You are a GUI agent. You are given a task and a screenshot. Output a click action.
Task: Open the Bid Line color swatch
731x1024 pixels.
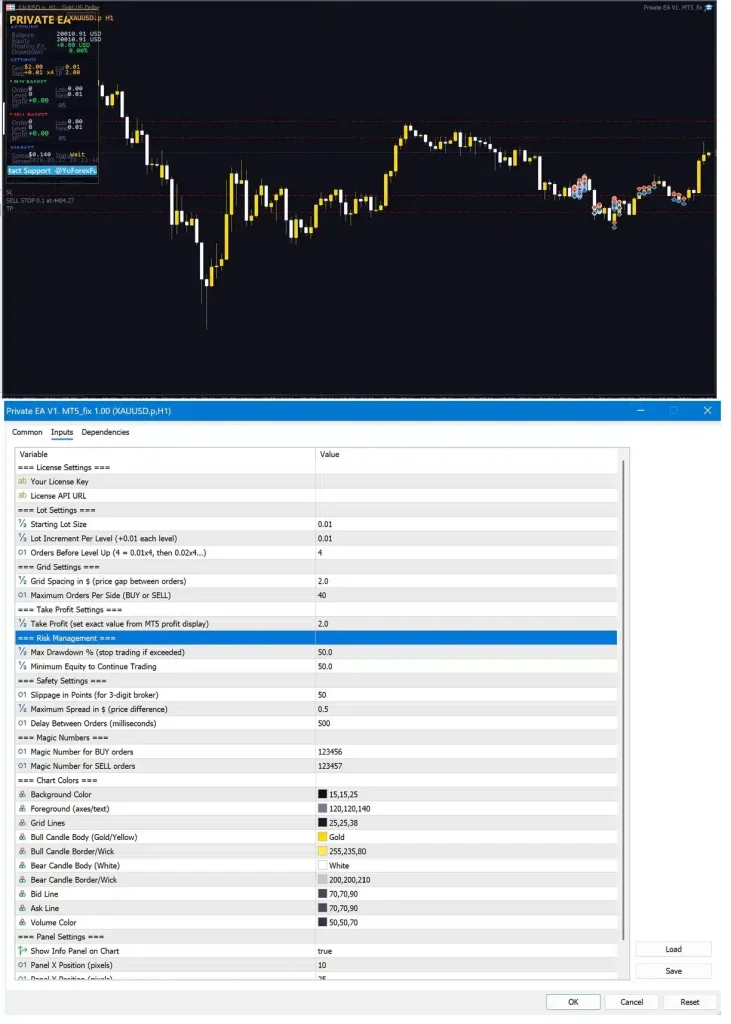[x=322, y=895]
